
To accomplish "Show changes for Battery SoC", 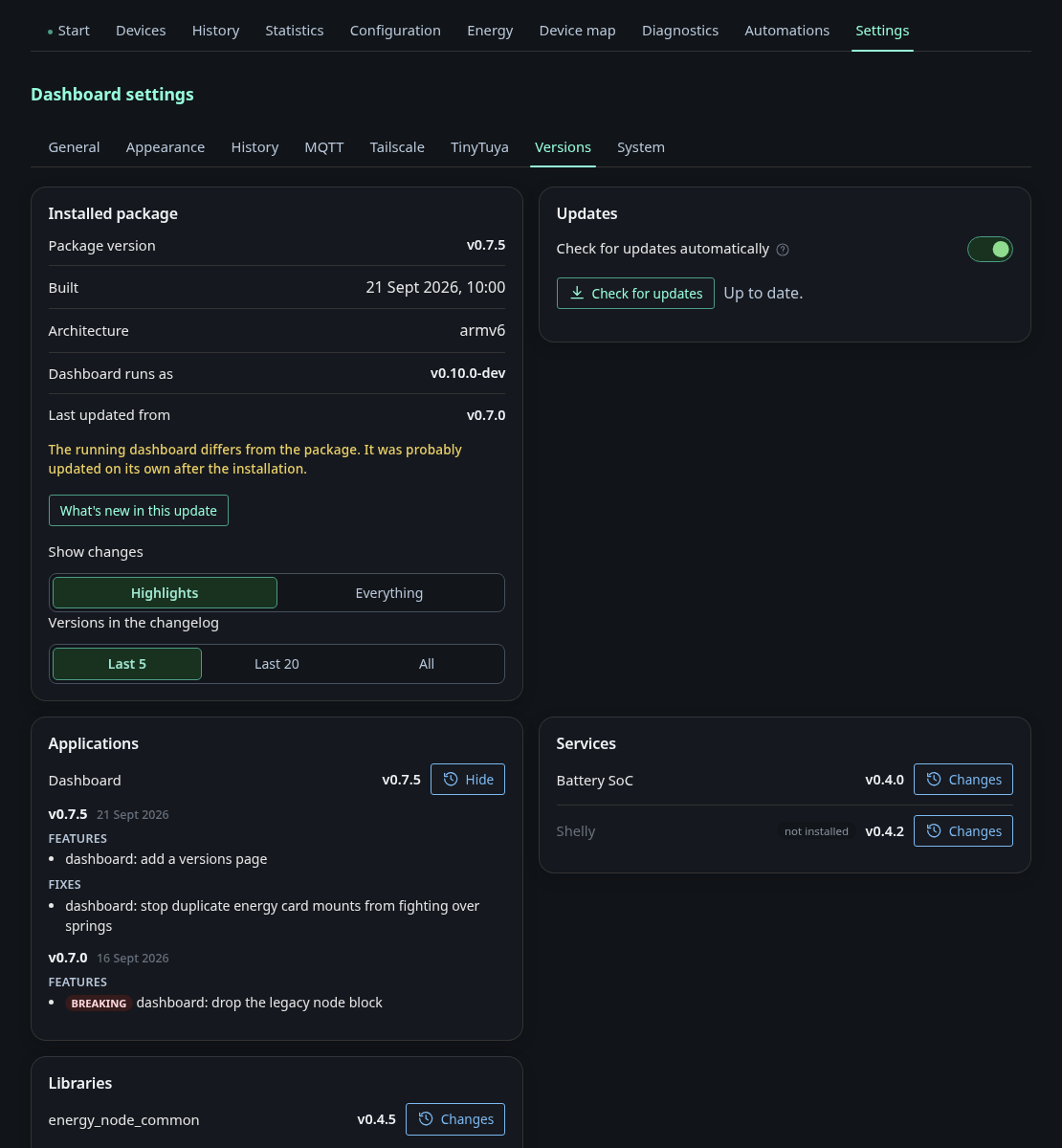I will click(x=963, y=780).
